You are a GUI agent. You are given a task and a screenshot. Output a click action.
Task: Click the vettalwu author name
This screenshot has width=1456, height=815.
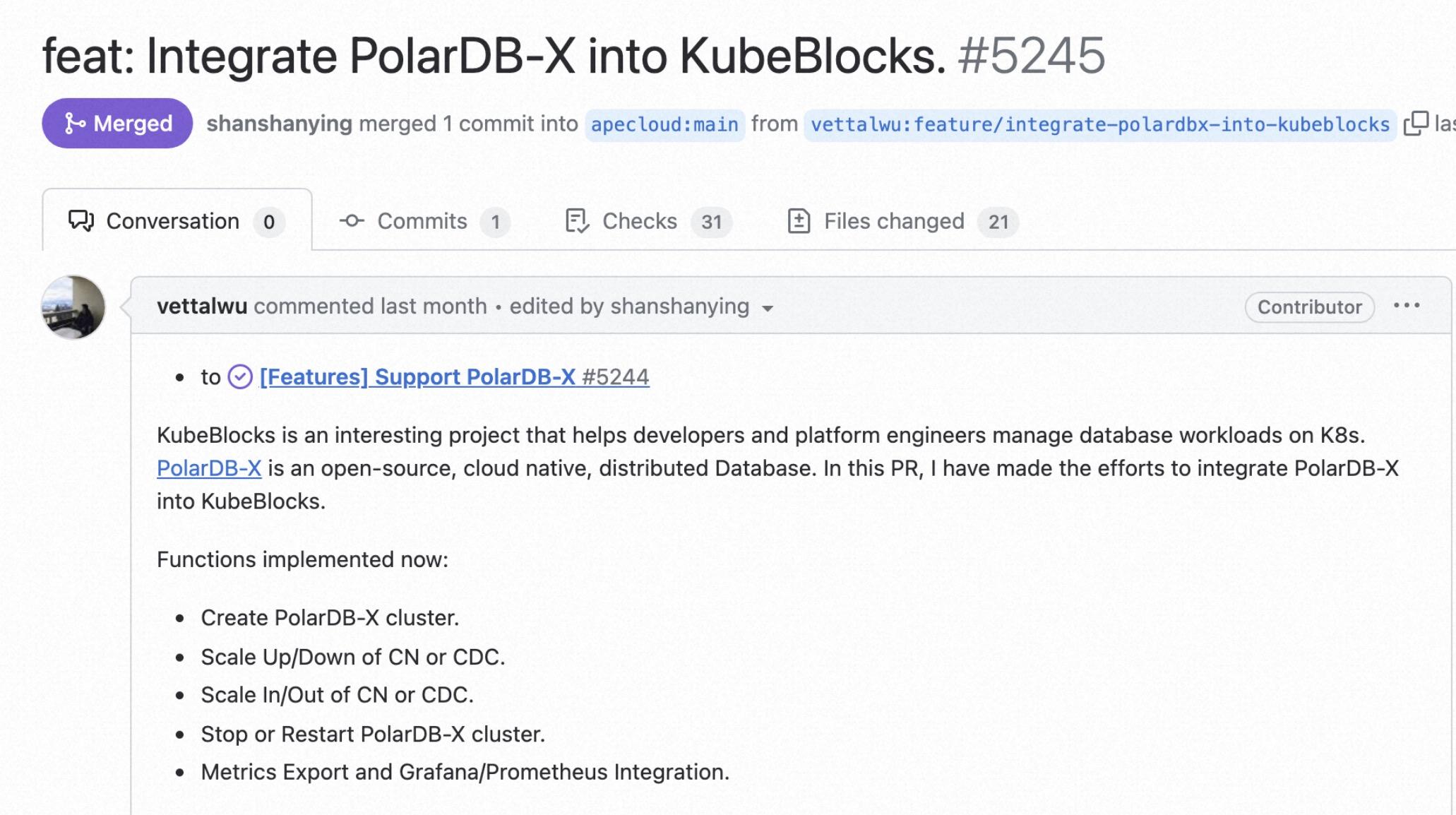pyautogui.click(x=202, y=307)
